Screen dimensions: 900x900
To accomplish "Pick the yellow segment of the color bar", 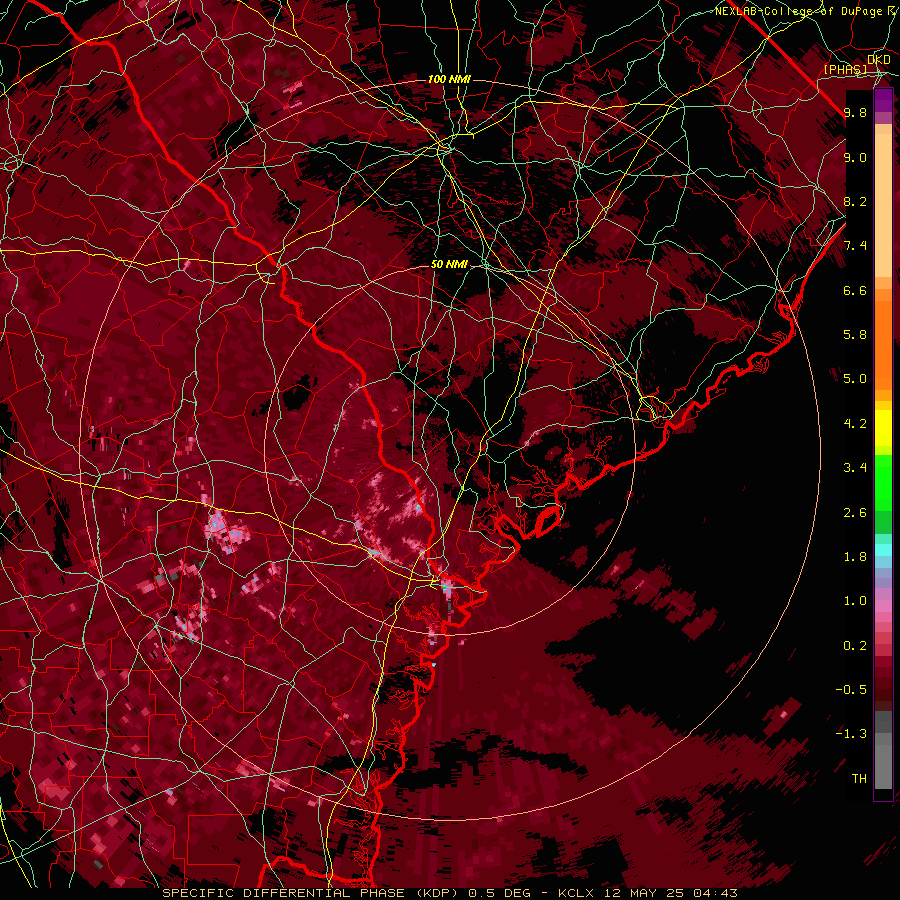I will click(883, 428).
